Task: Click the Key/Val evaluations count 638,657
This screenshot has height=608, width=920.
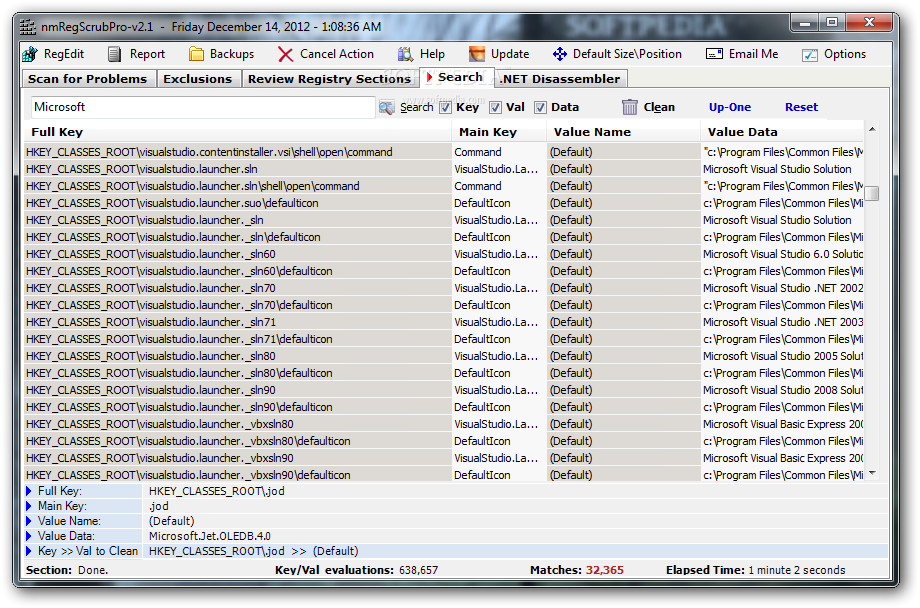Action: coord(418,570)
